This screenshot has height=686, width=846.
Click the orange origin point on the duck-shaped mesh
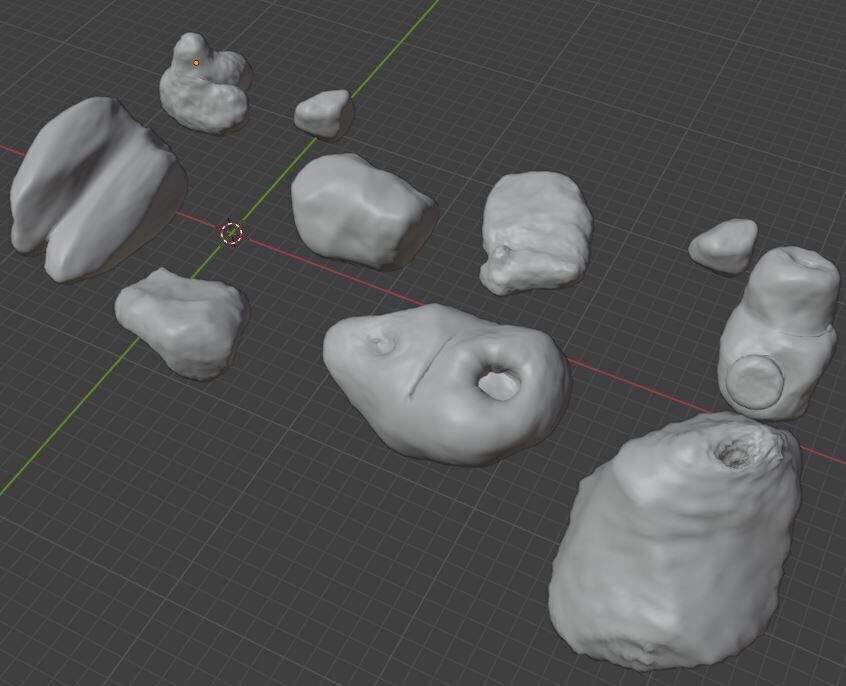click(x=196, y=63)
